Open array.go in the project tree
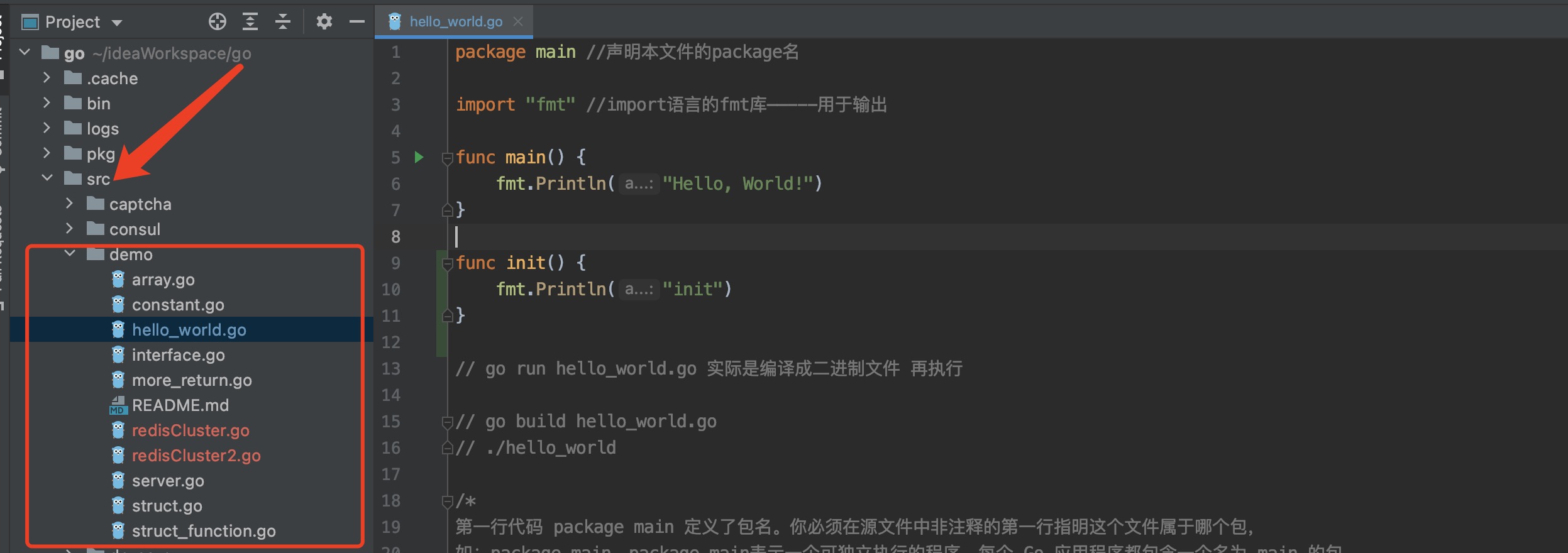The height and width of the screenshot is (553, 1568). [x=163, y=280]
